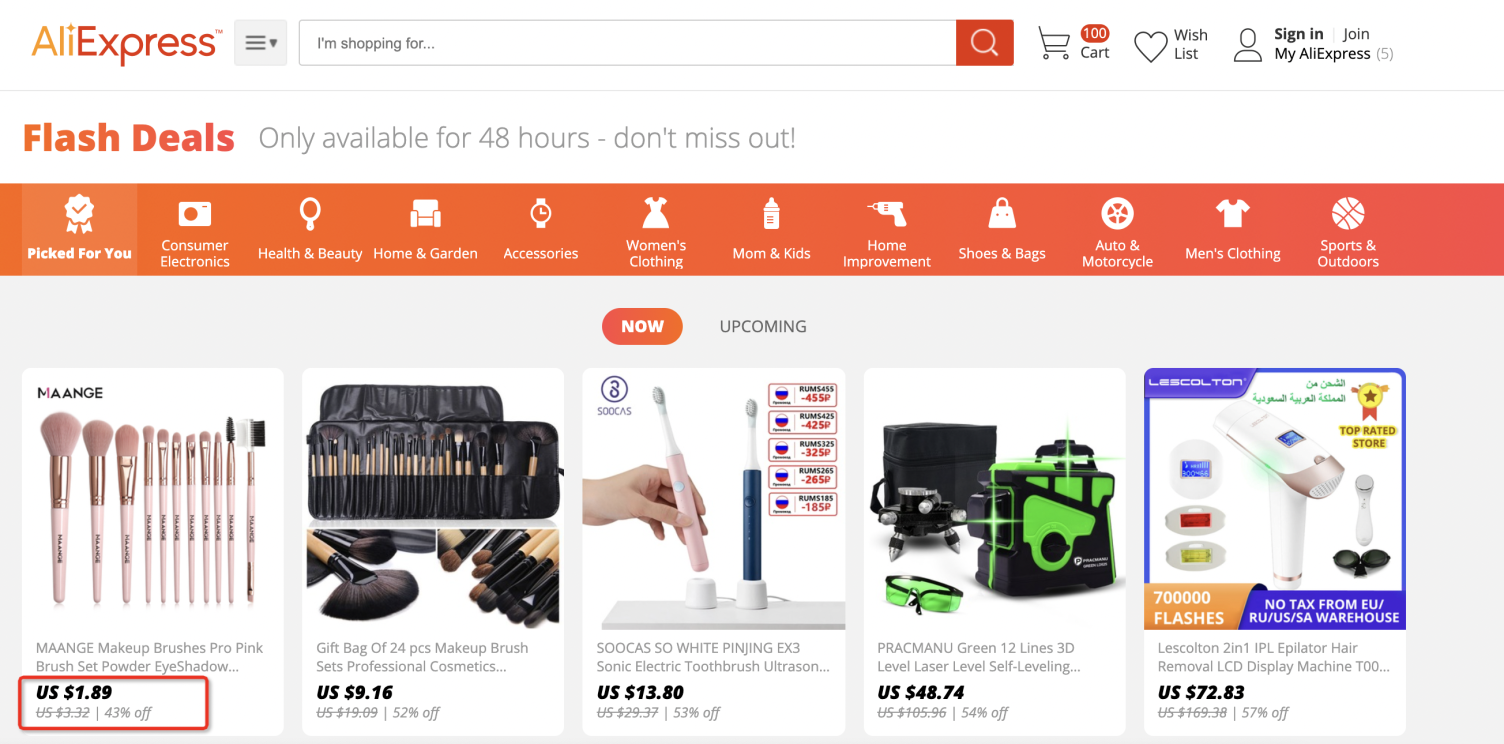Select the Consumer Electronics camera icon

tap(195, 213)
